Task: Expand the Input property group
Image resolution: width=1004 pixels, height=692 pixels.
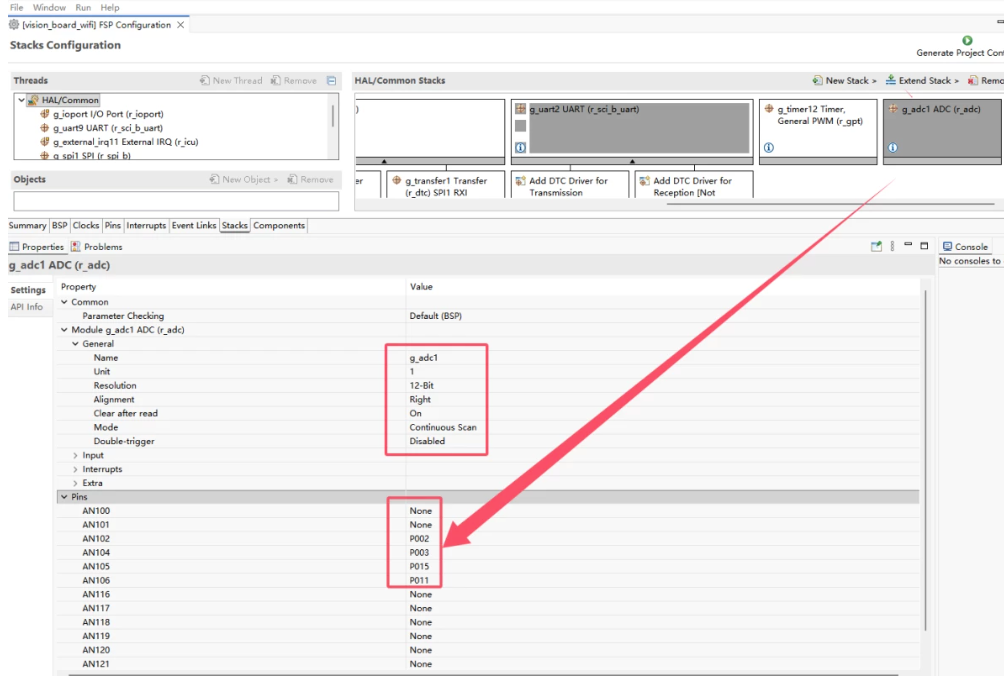Action: tap(76, 455)
